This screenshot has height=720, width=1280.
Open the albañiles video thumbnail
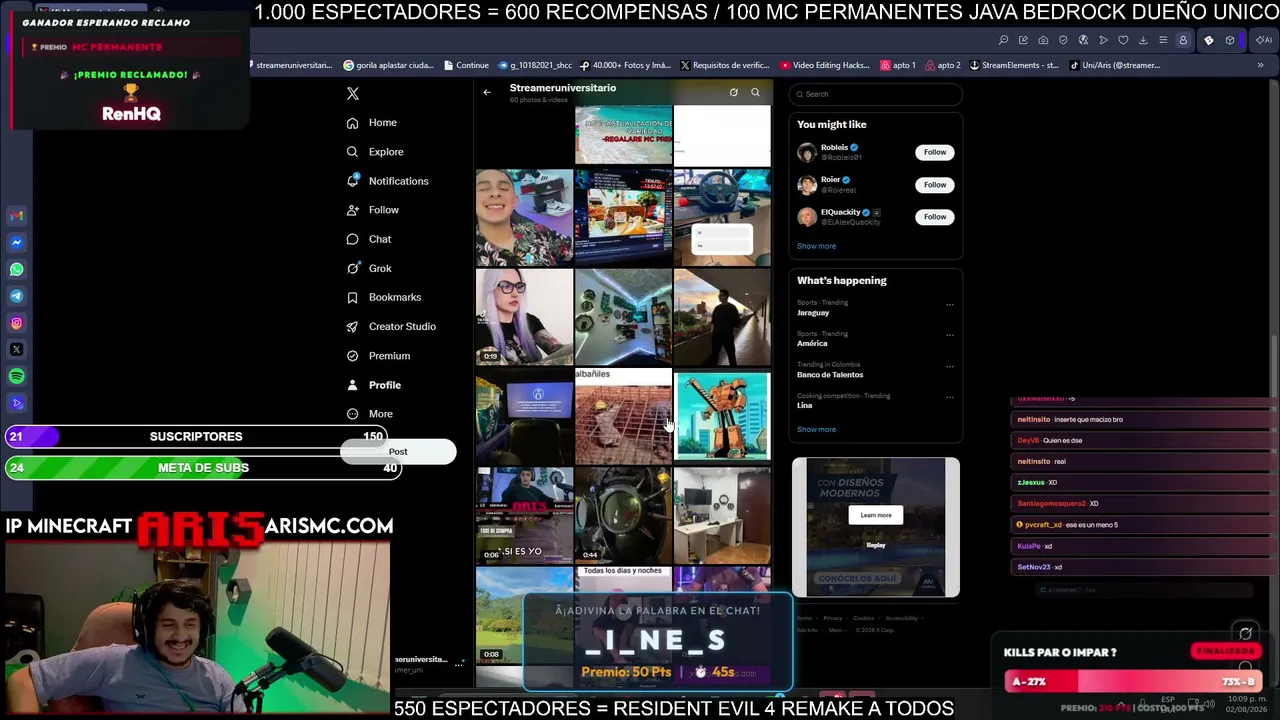(x=623, y=416)
